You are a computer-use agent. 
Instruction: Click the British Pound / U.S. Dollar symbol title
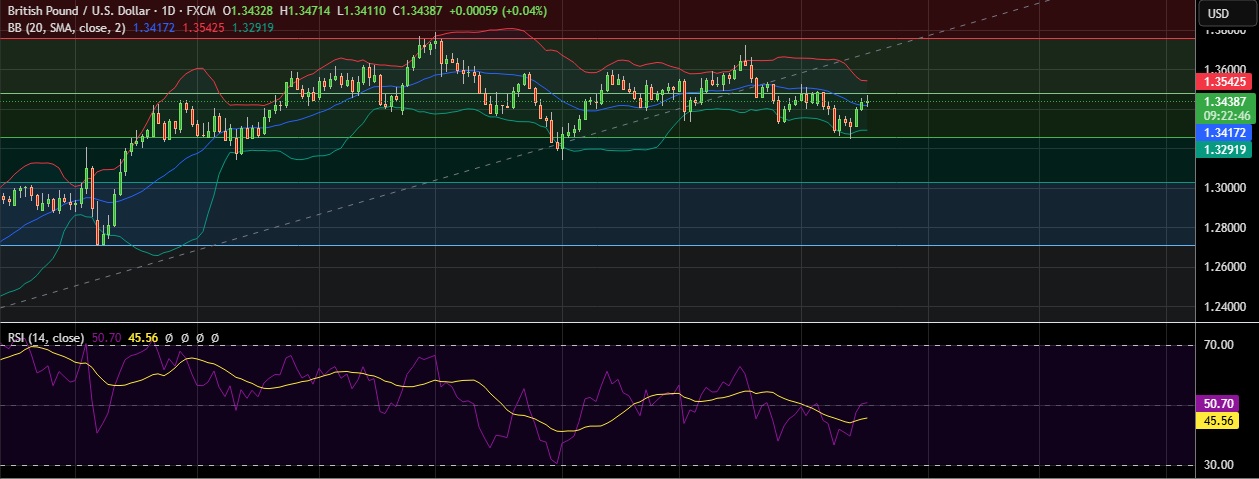coord(75,10)
